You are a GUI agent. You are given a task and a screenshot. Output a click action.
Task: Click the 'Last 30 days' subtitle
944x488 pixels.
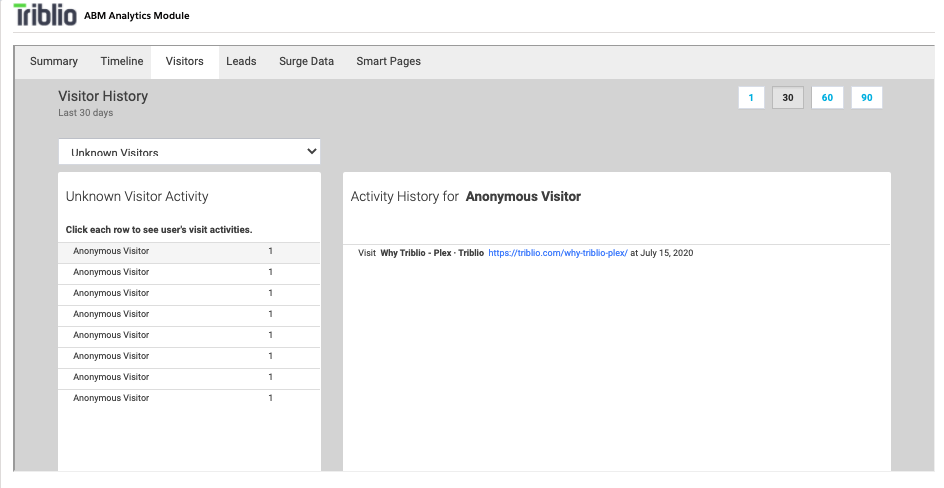coord(85,113)
